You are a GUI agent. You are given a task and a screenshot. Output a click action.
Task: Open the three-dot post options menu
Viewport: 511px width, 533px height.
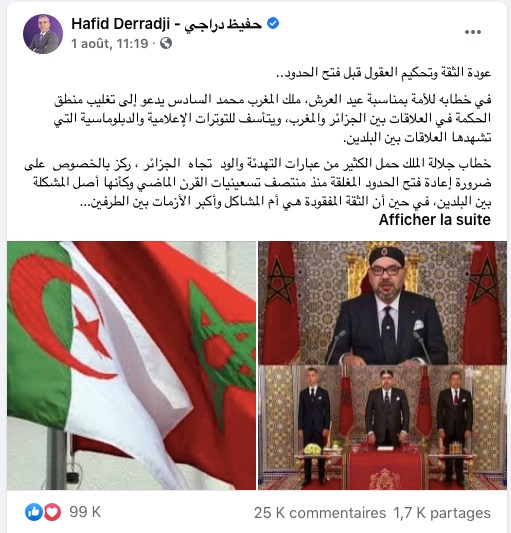tap(473, 32)
